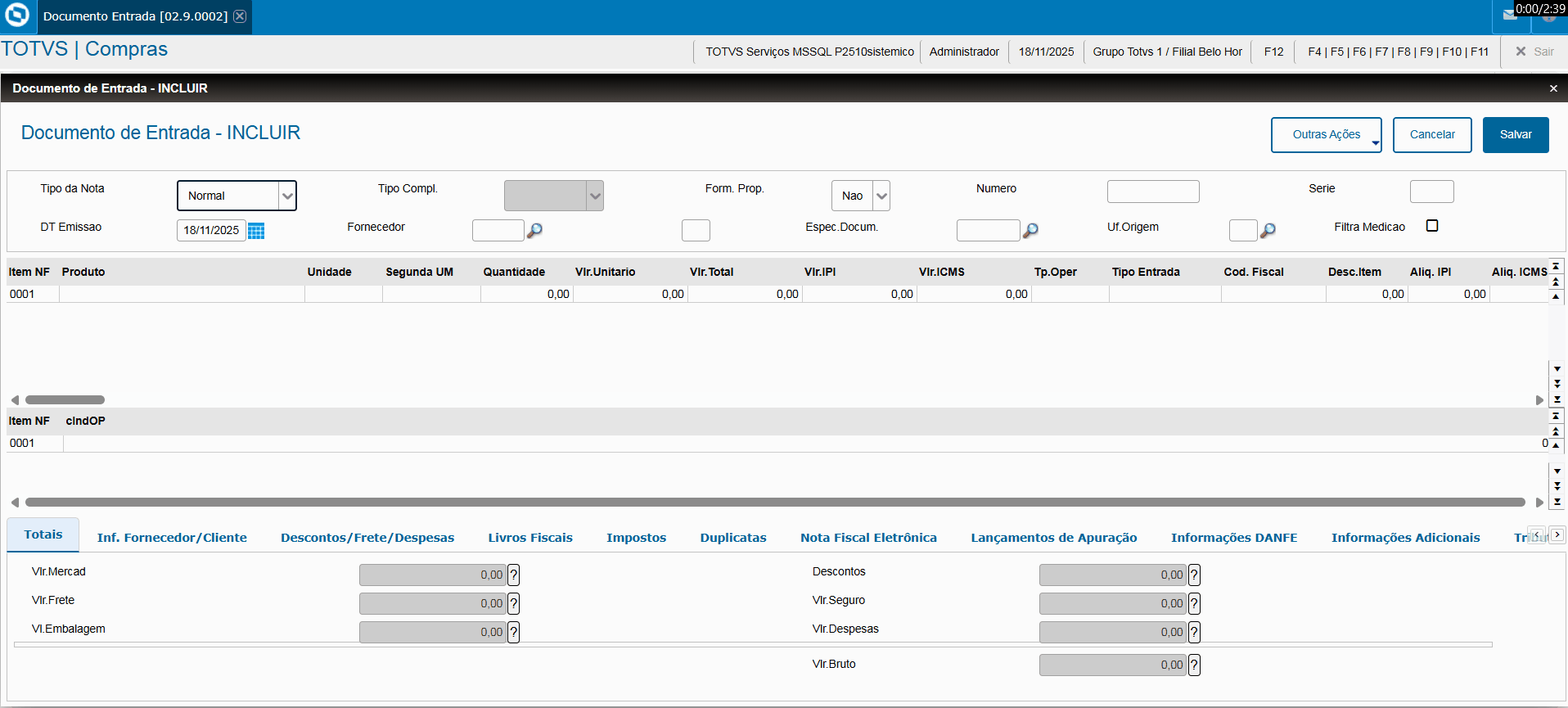1568x708 pixels.
Task: Jump to last row in the cIndOP grid
Action: 1557,502
